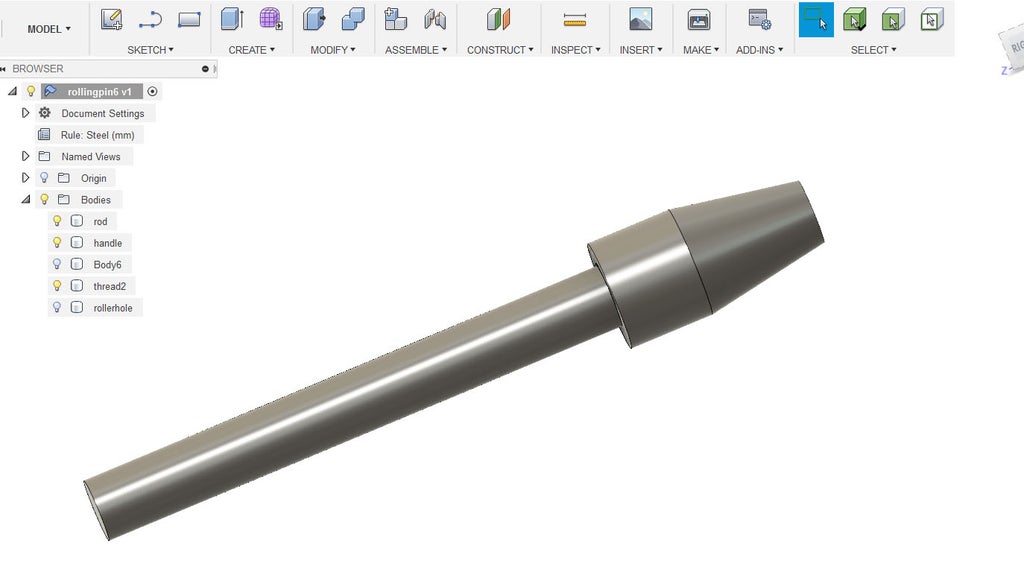Select Body6 in the browser tree

[x=107, y=264]
